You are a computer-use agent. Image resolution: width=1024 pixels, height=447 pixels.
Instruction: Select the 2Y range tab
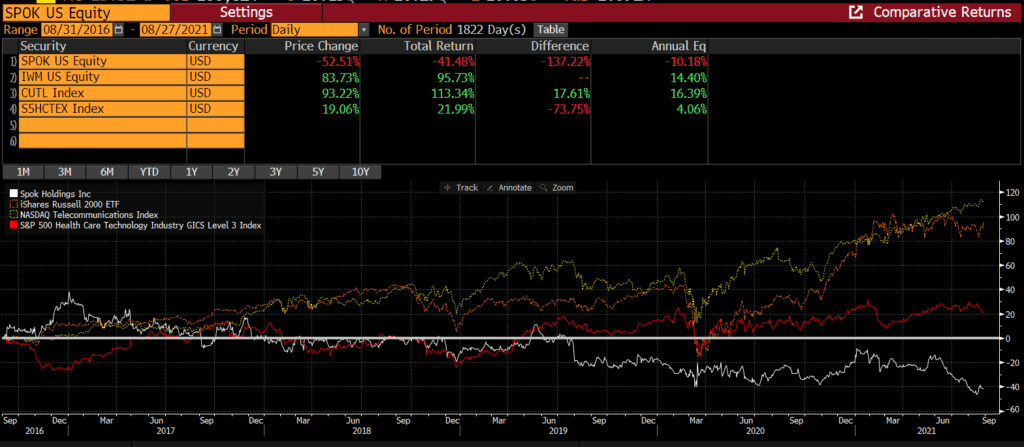click(x=234, y=172)
